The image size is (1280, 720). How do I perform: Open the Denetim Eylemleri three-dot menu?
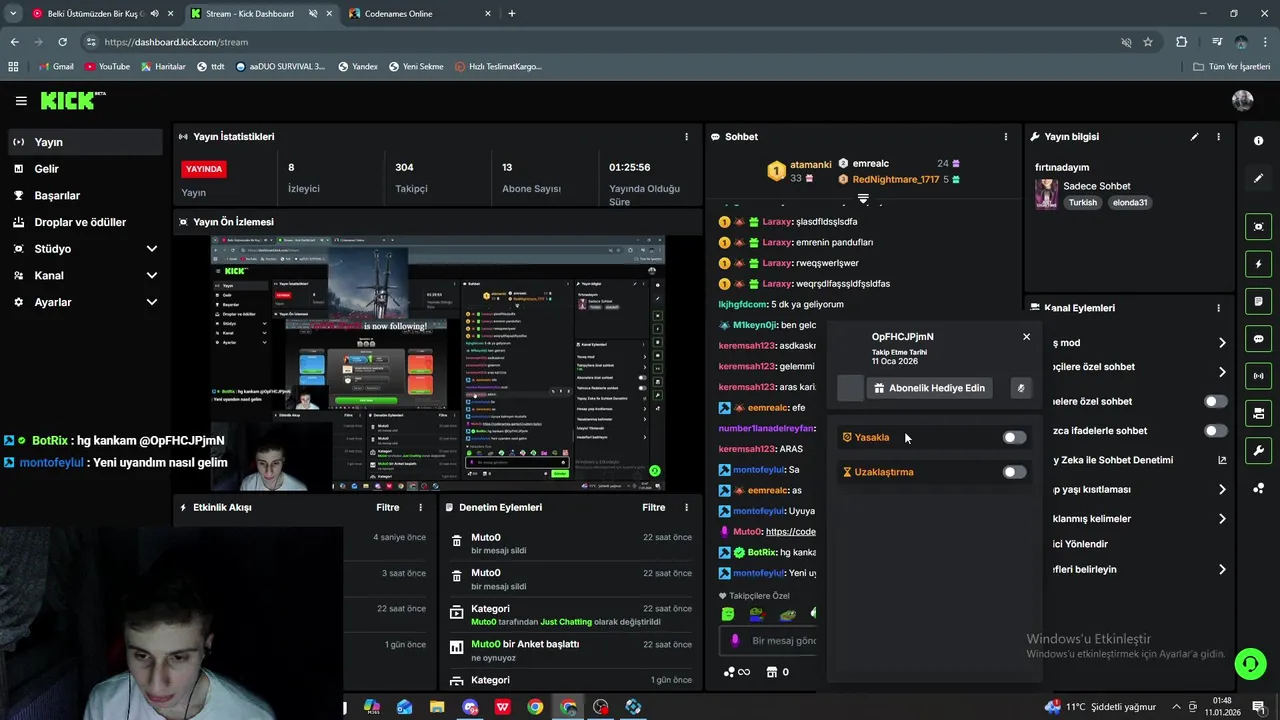686,508
